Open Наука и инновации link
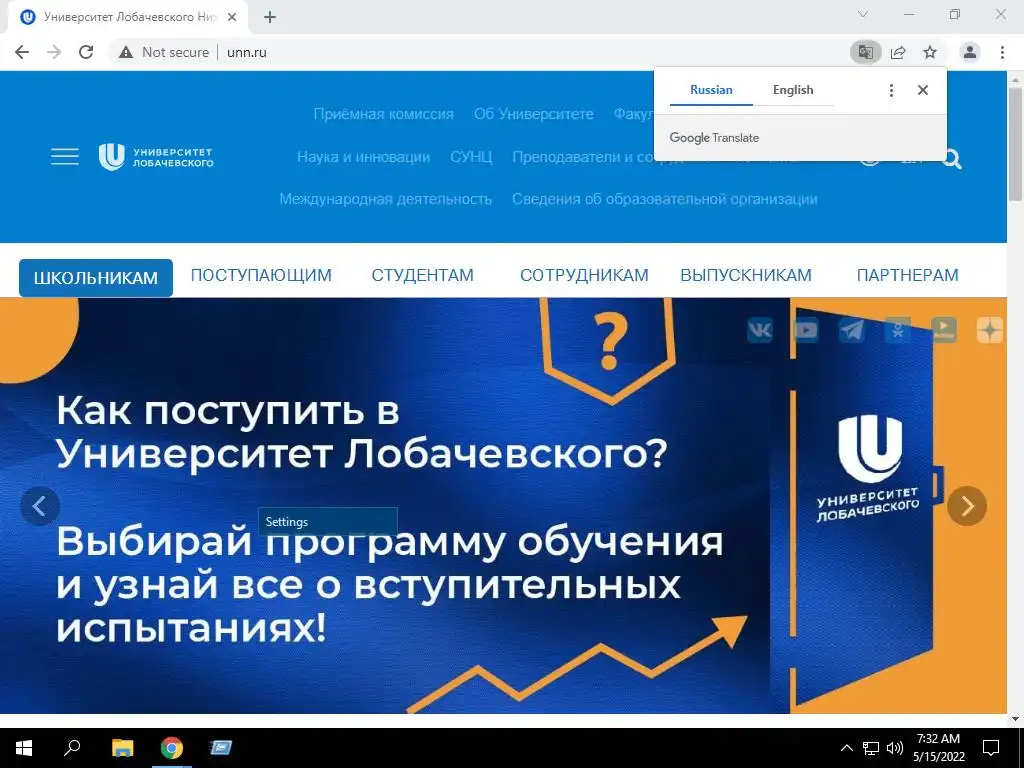The height and width of the screenshot is (768, 1024). (x=364, y=157)
